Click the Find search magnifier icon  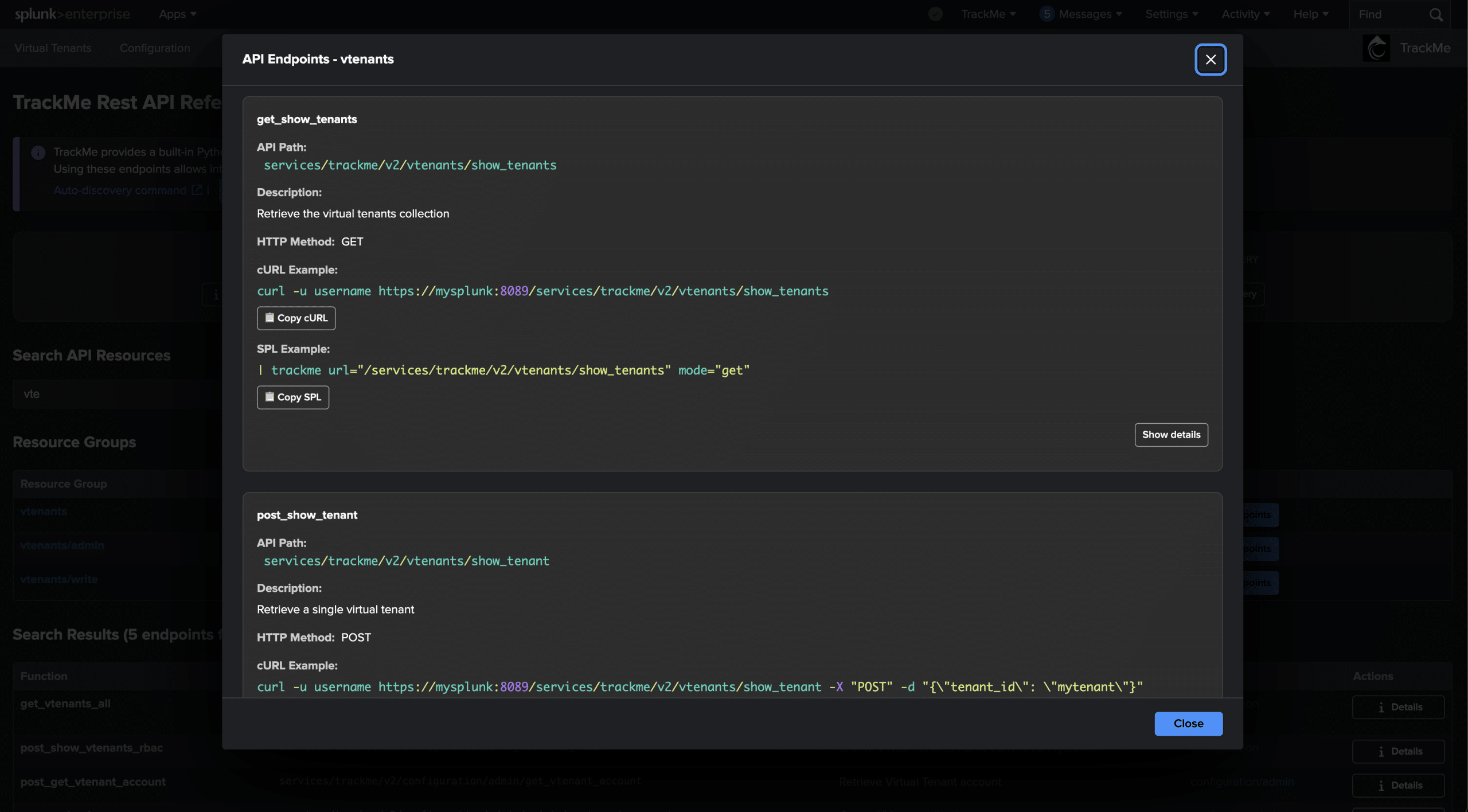tap(1435, 15)
